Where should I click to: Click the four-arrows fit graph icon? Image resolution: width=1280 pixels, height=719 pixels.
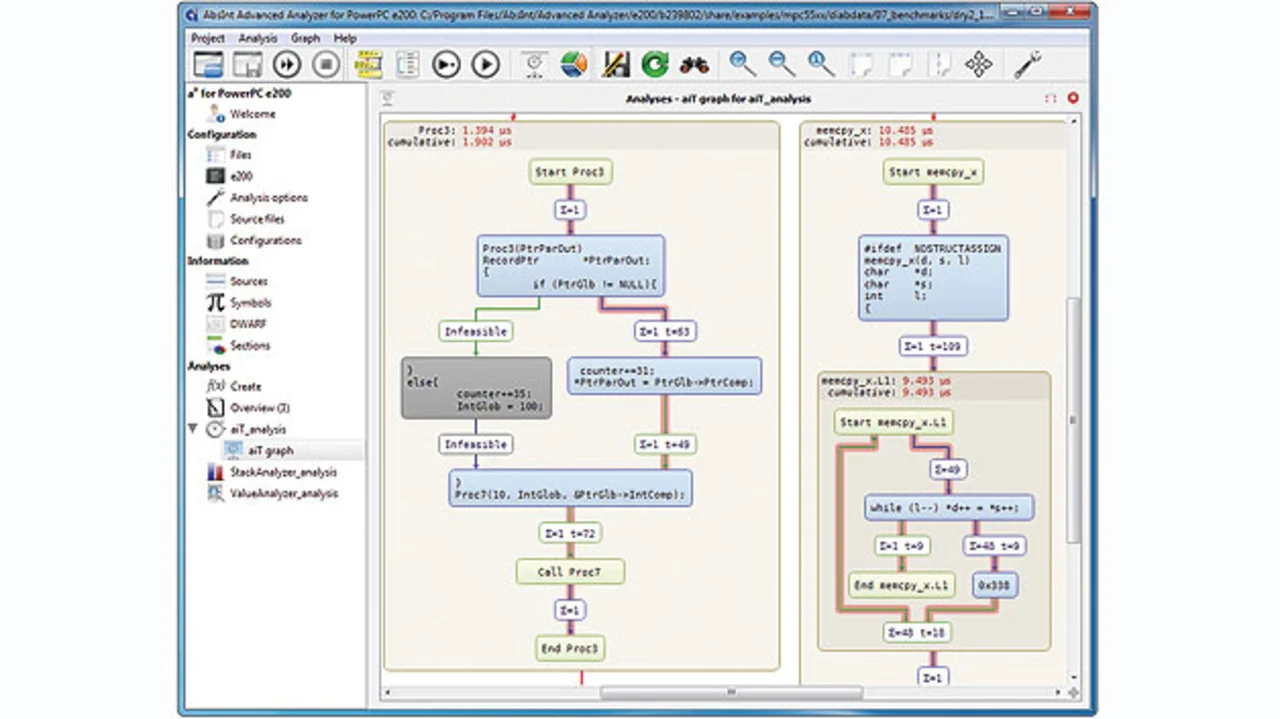(x=979, y=65)
